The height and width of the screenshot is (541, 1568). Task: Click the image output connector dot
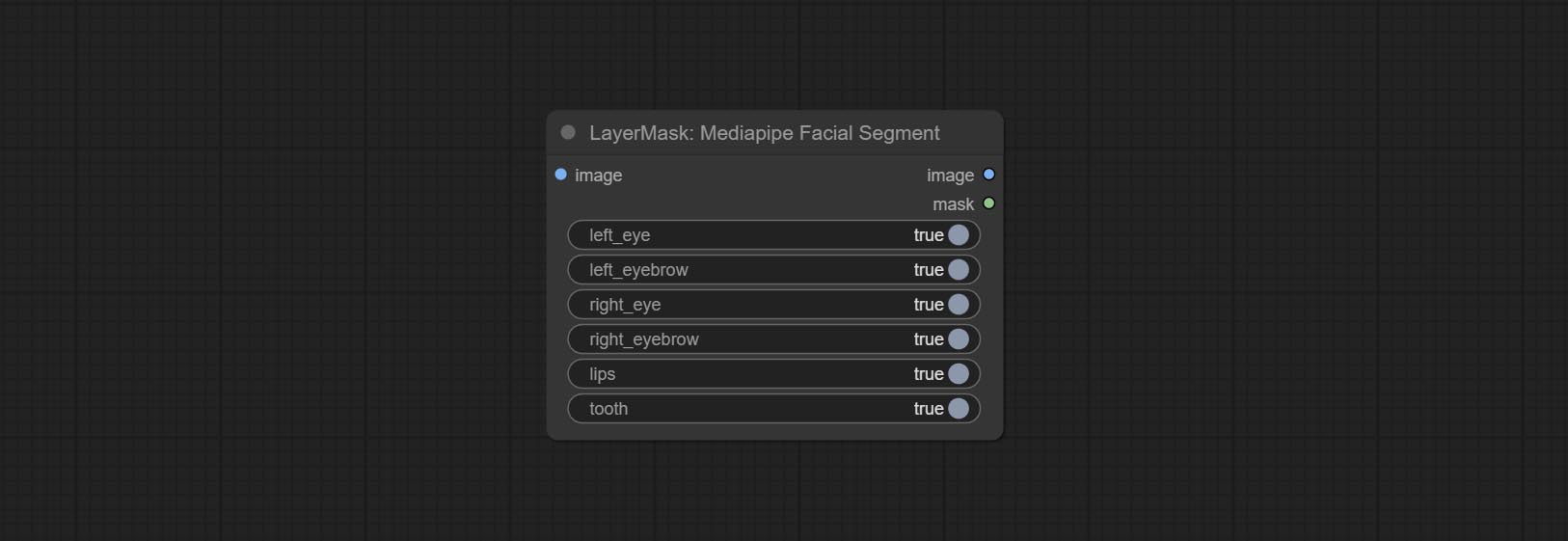[x=988, y=175]
